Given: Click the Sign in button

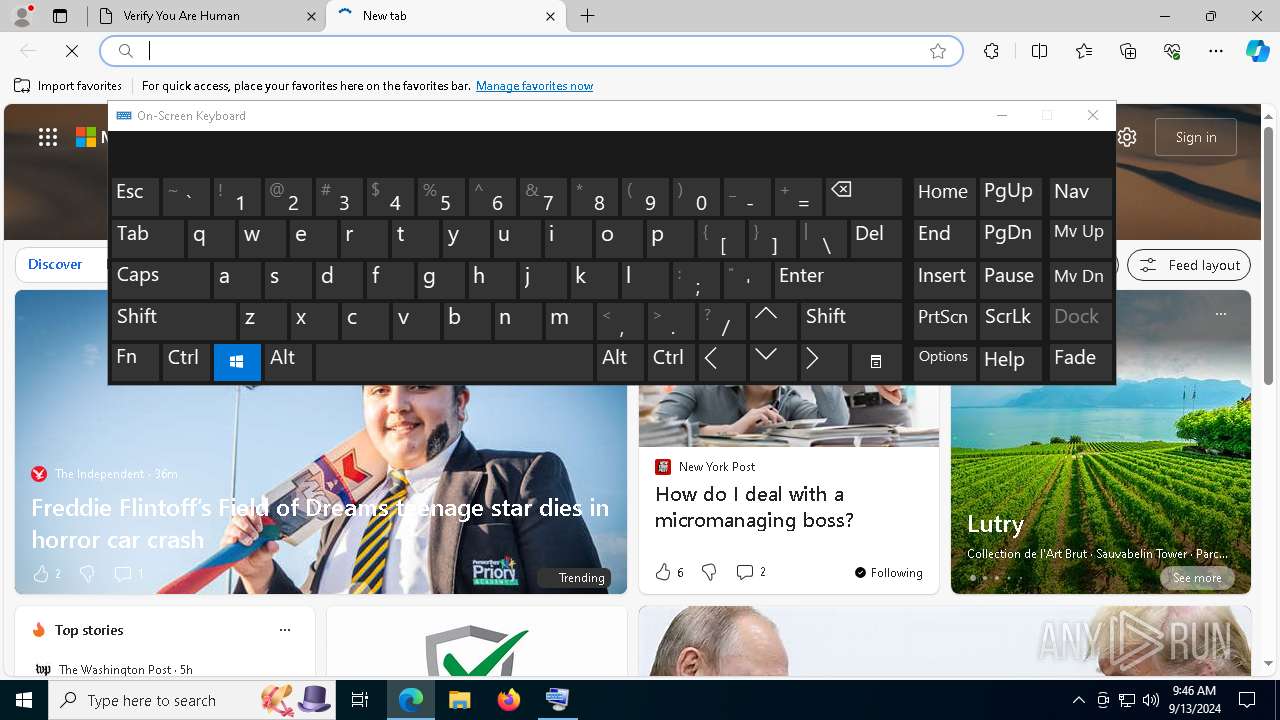Looking at the screenshot, I should tap(1196, 137).
